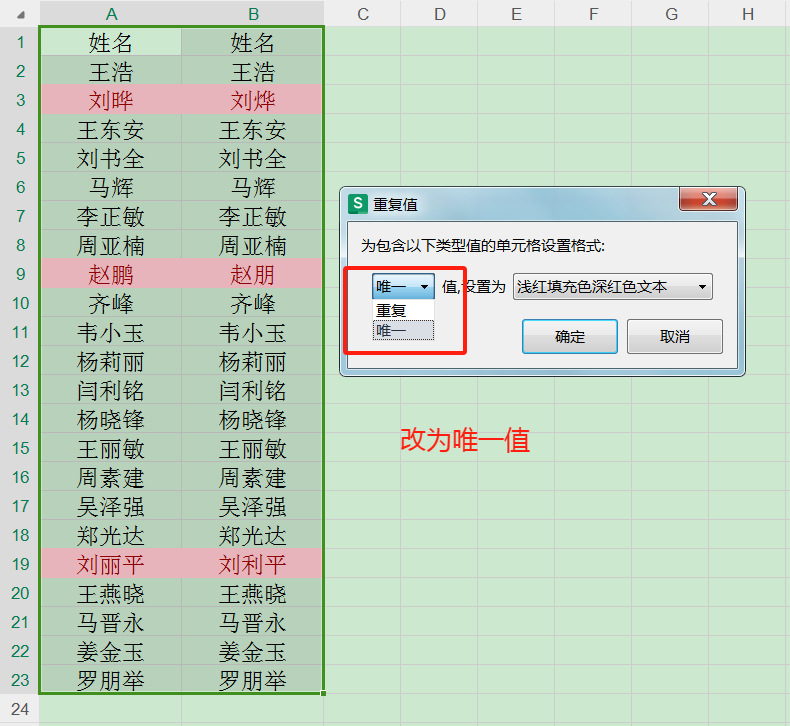This screenshot has width=790, height=726.
Task: Click cell 杨晓锋 in column A
Action: (x=111, y=419)
